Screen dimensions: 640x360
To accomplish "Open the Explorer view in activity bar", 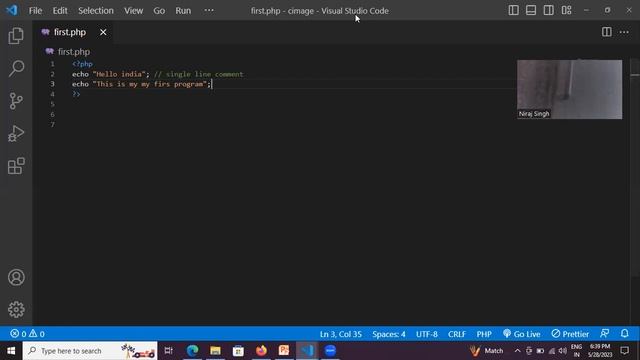I will [16, 36].
